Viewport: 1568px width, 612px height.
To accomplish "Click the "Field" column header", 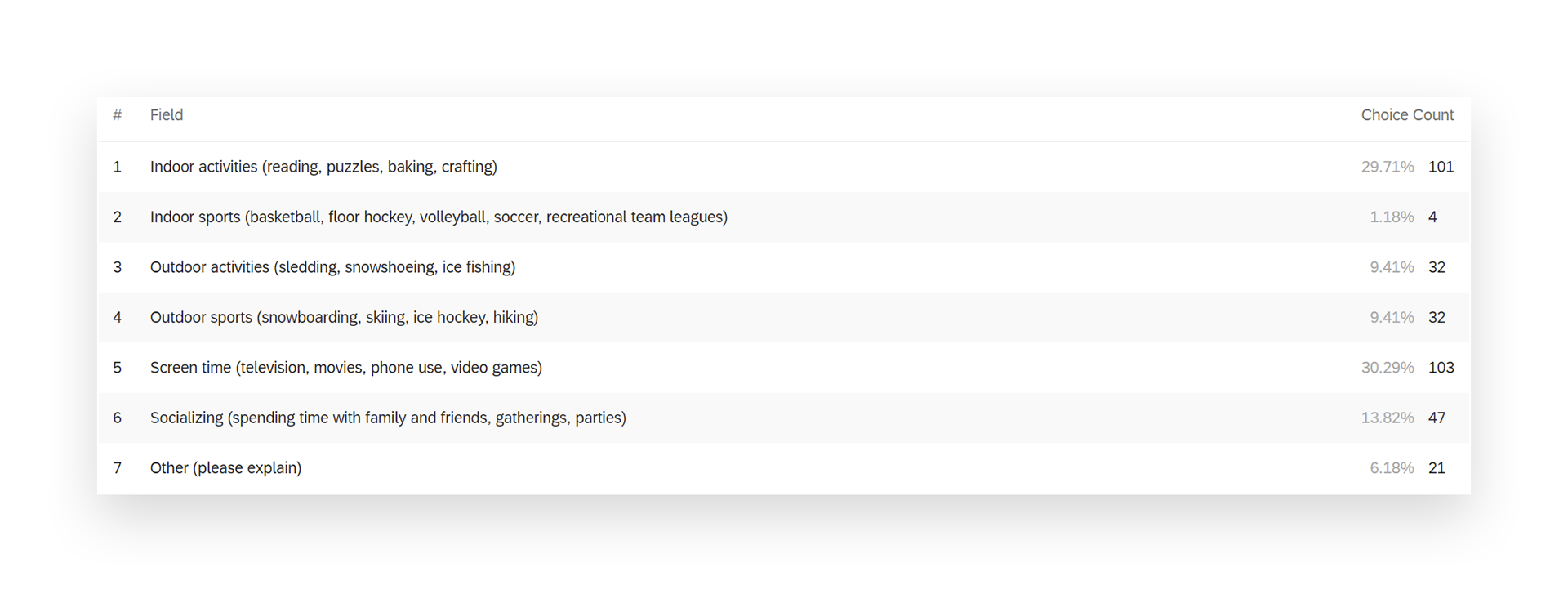I will [167, 115].
